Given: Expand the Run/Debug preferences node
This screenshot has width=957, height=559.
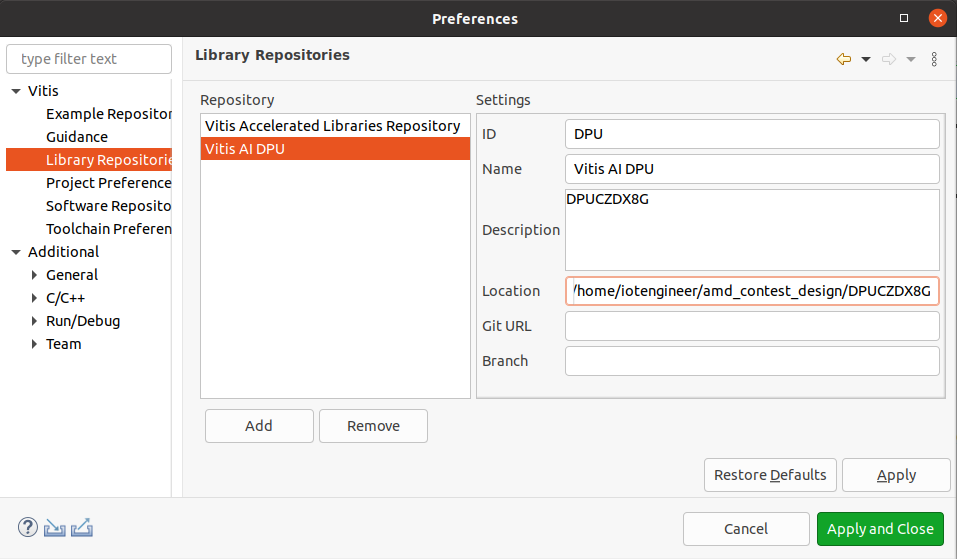Looking at the screenshot, I should (x=35, y=321).
